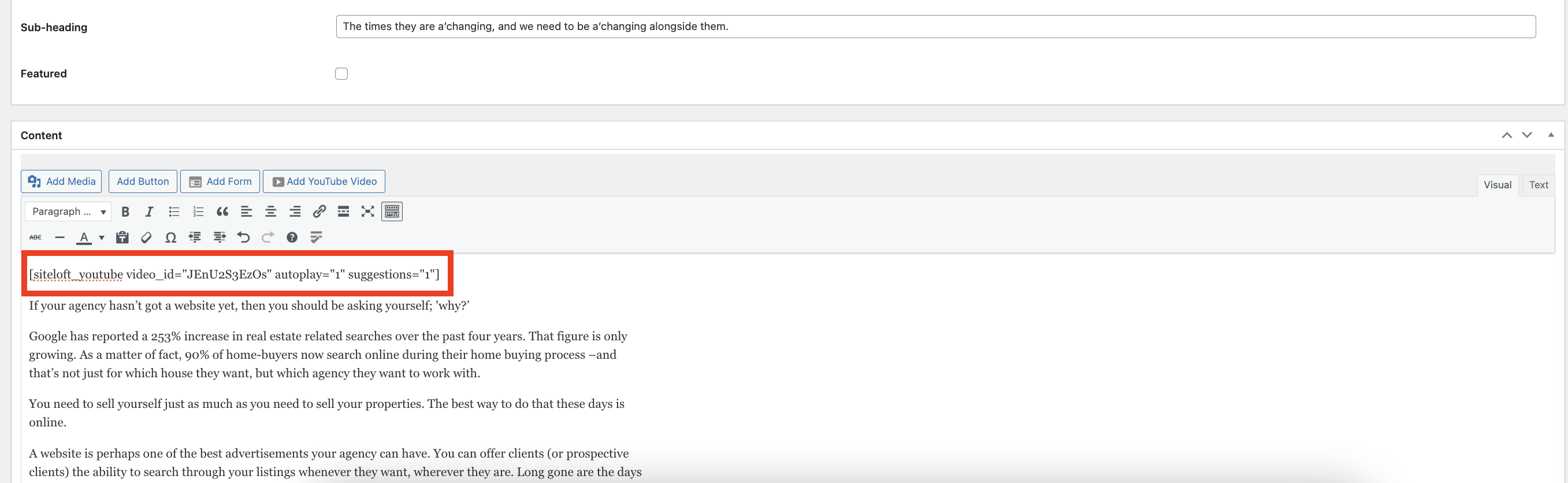Click the undo arrow icon
Screen dimensions: 1568x483
coord(243,237)
